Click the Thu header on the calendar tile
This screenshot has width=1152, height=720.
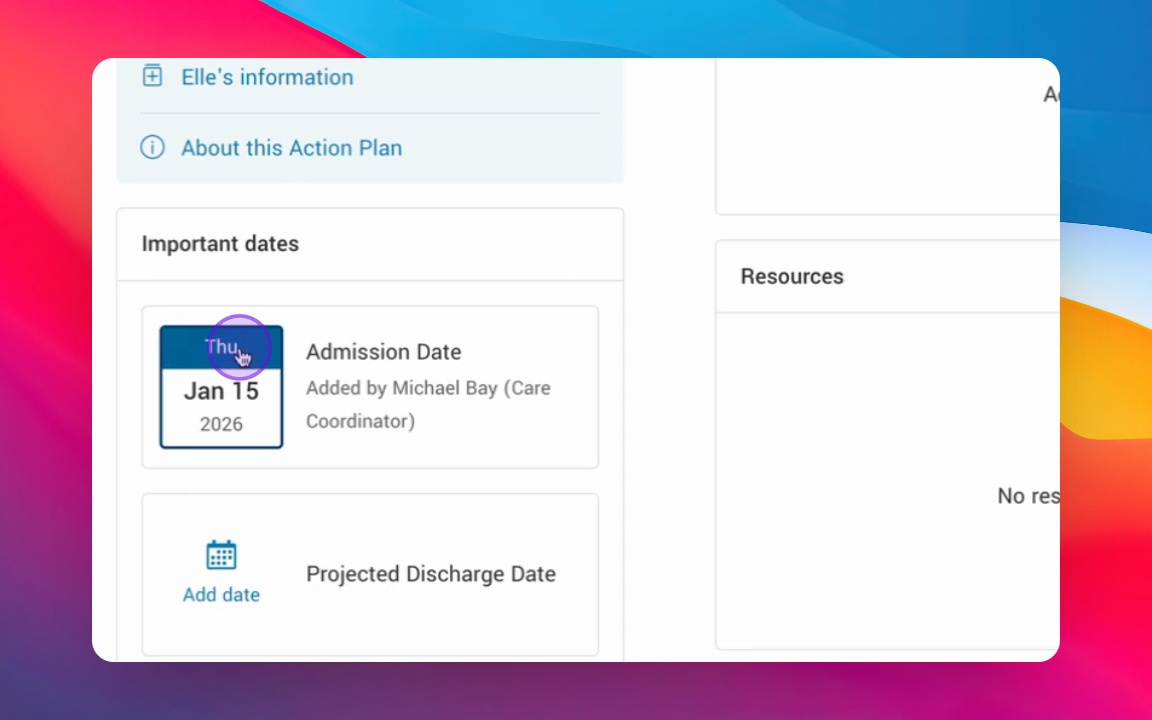click(221, 346)
